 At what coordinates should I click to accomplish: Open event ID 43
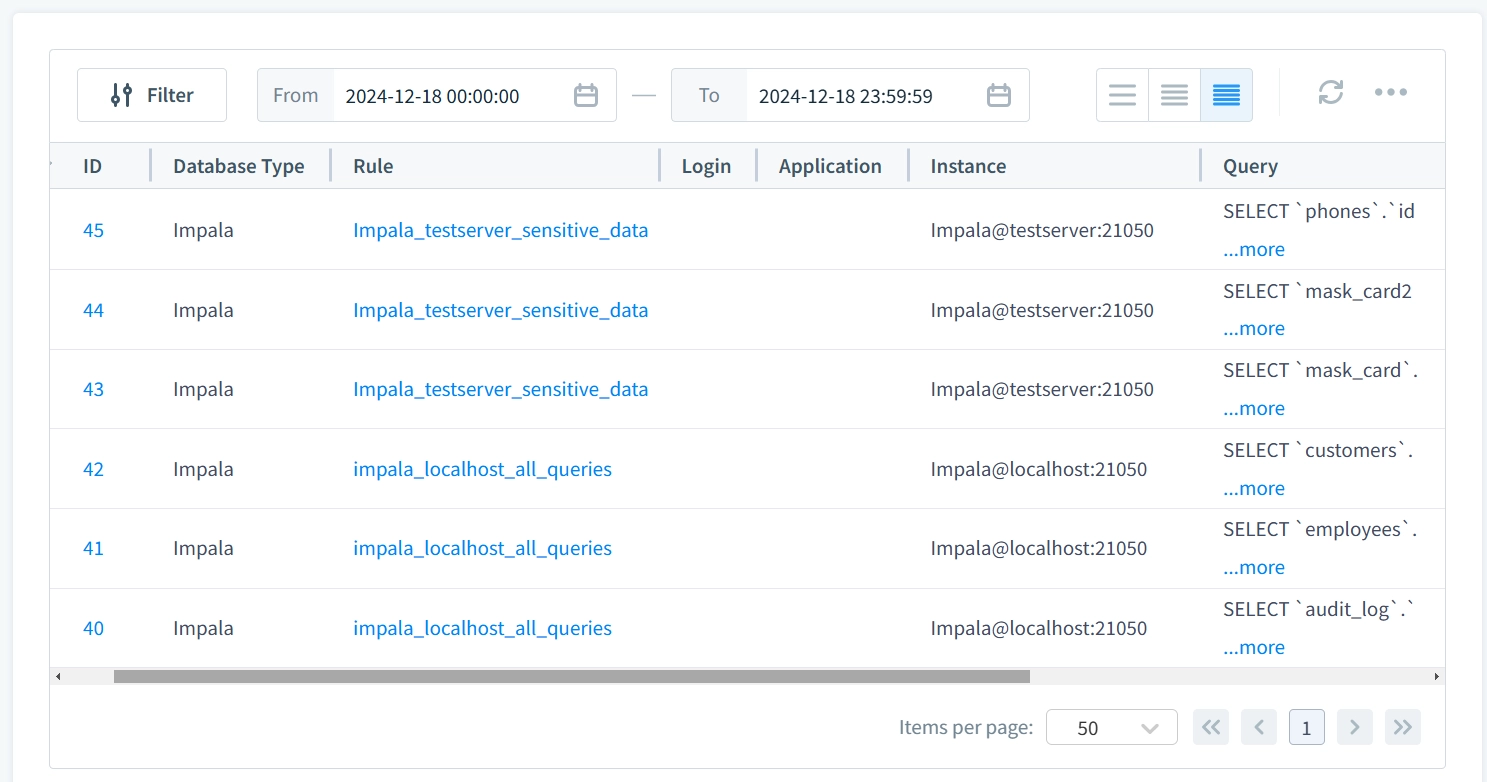(x=93, y=389)
